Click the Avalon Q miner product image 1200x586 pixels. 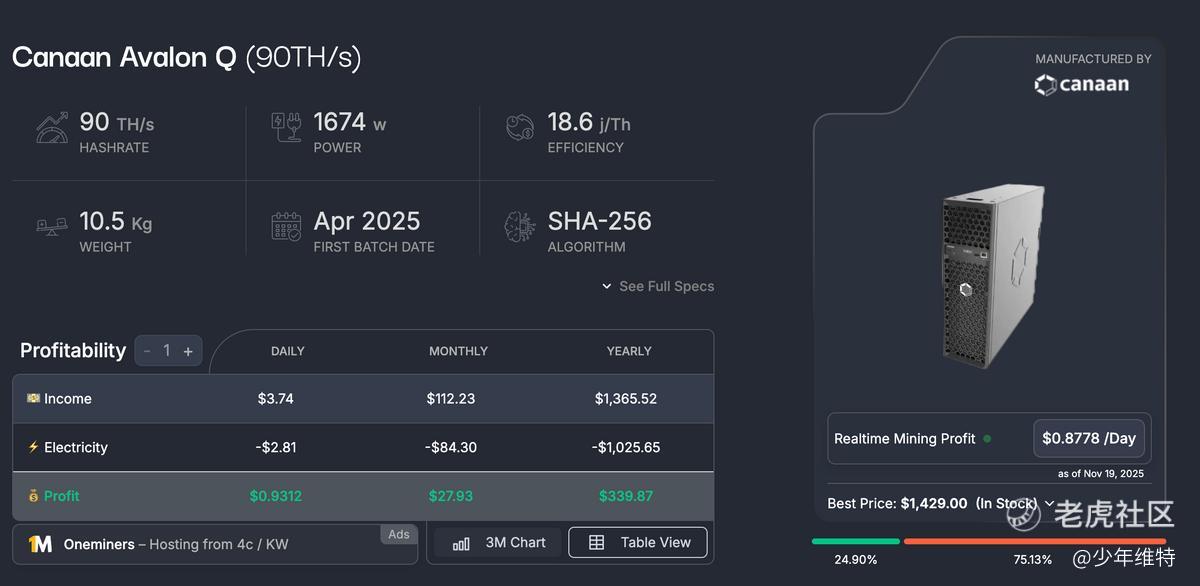click(x=992, y=275)
